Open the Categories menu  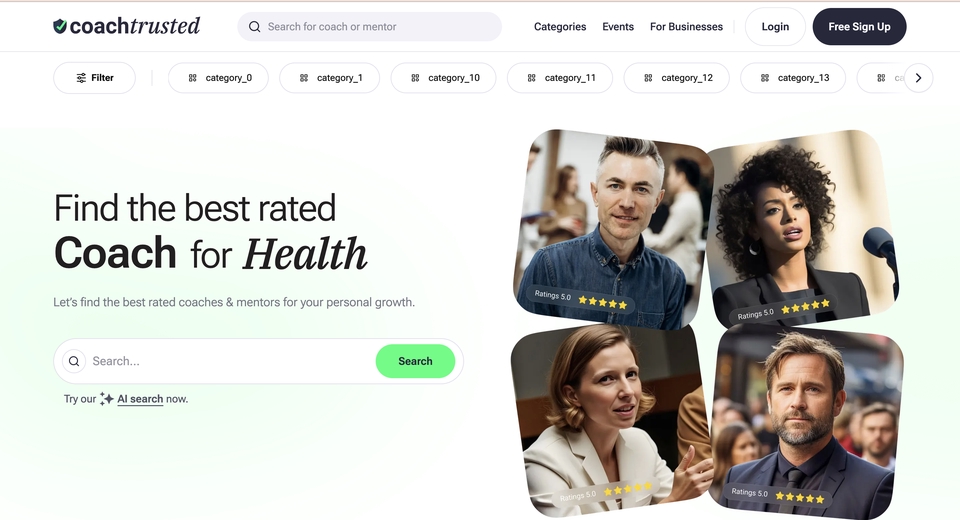[560, 27]
